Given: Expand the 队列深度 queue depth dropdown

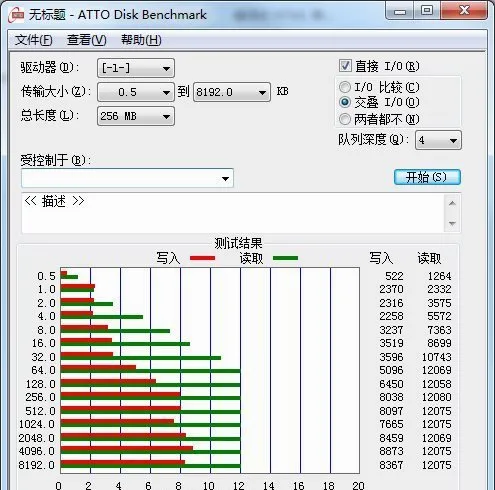Looking at the screenshot, I should 438,140.
